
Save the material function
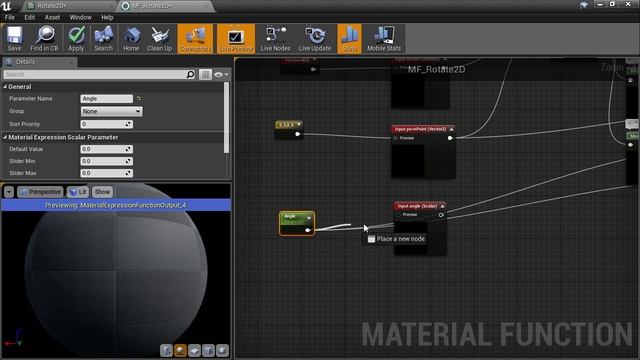point(14,38)
